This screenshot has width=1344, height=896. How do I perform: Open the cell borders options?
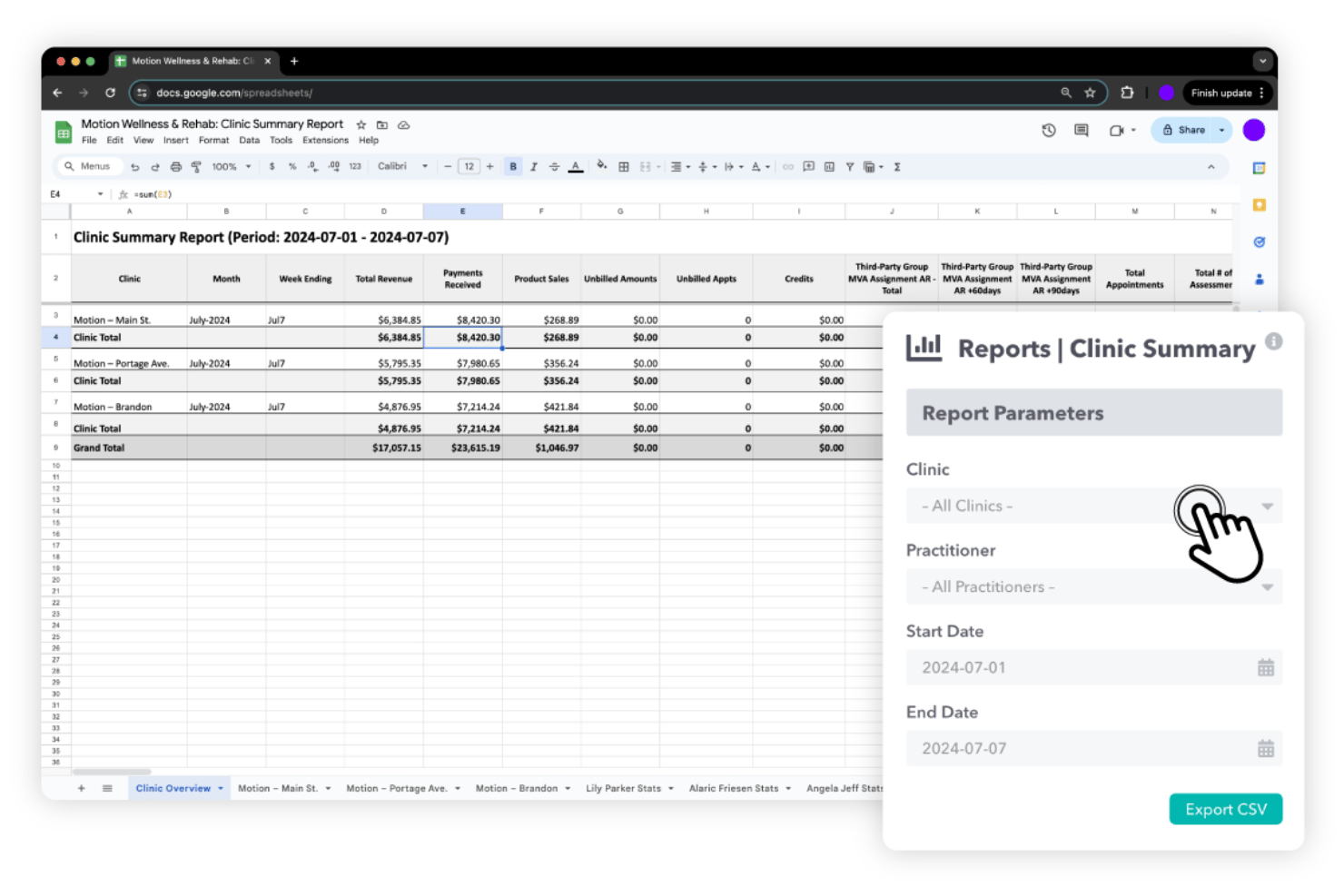tap(624, 167)
